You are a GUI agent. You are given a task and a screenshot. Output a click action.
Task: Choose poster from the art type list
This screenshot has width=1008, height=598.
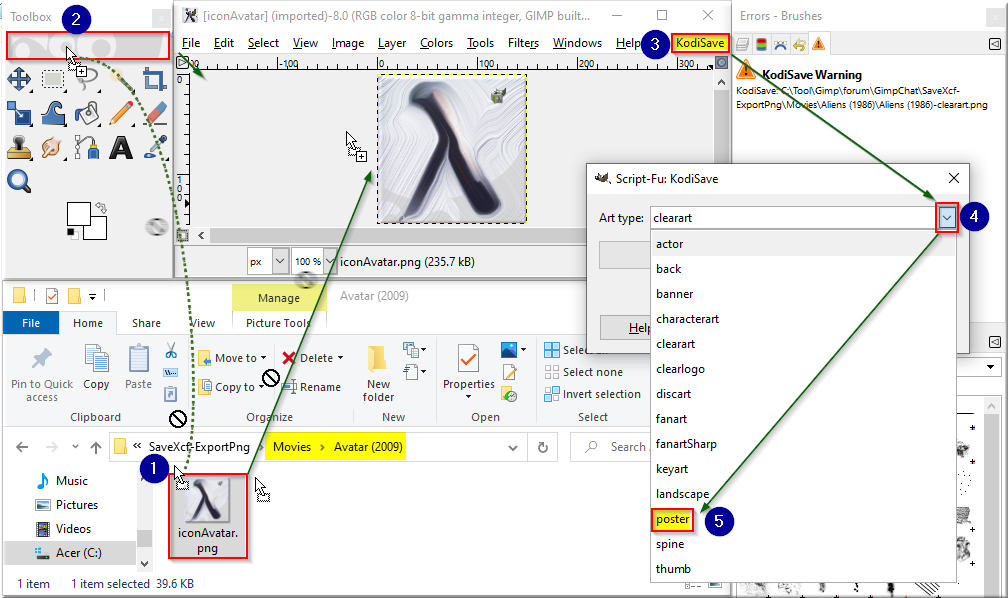(672, 520)
